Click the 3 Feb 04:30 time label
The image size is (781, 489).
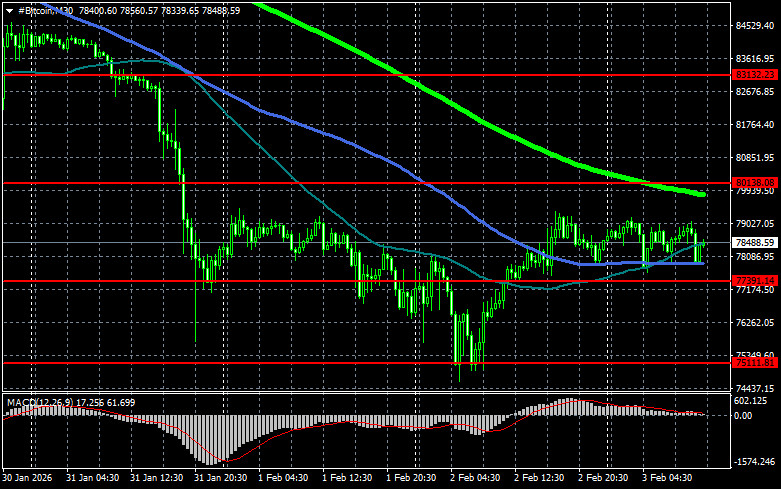[x=667, y=478]
